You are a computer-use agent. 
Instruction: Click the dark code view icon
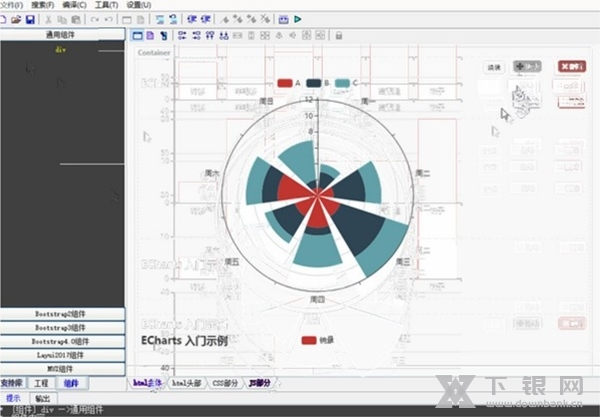click(164, 36)
